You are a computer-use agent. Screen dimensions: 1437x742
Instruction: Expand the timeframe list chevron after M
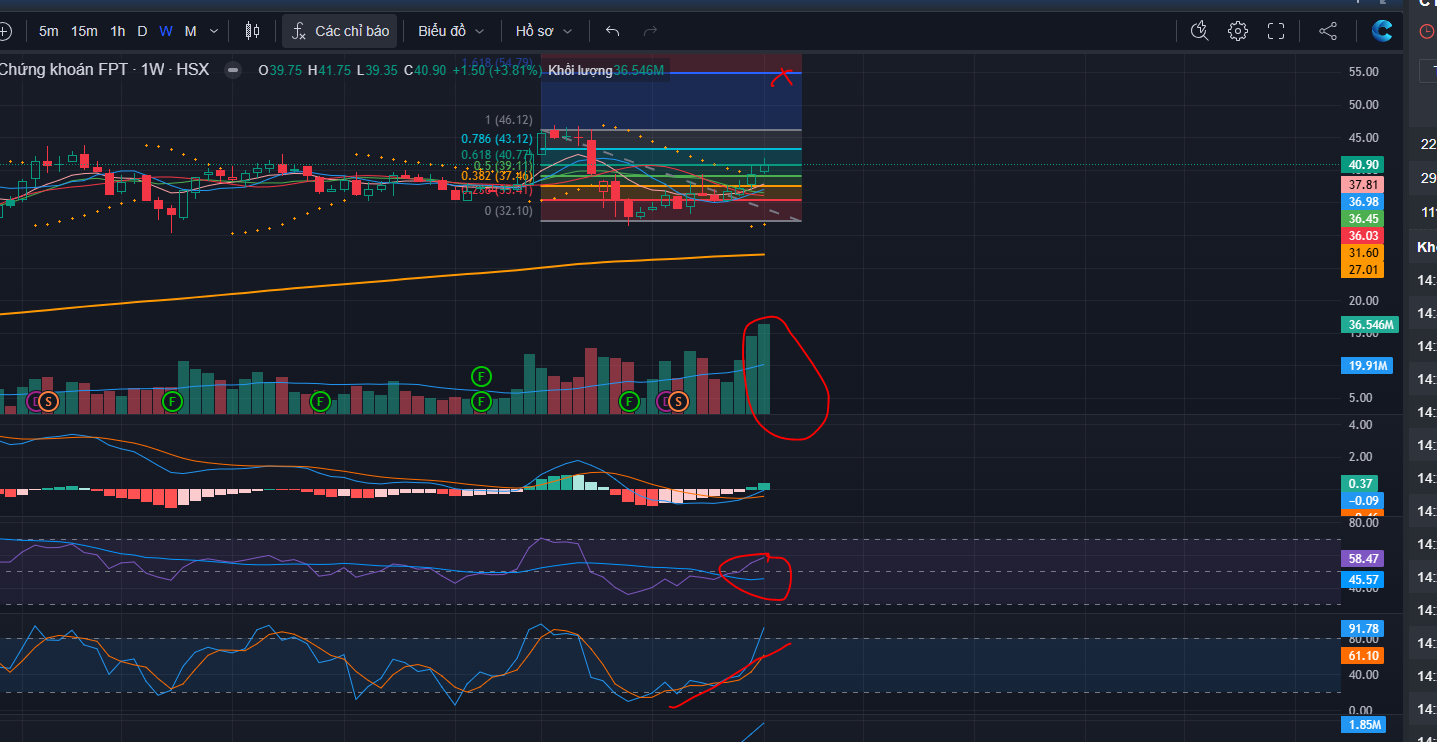coord(212,31)
